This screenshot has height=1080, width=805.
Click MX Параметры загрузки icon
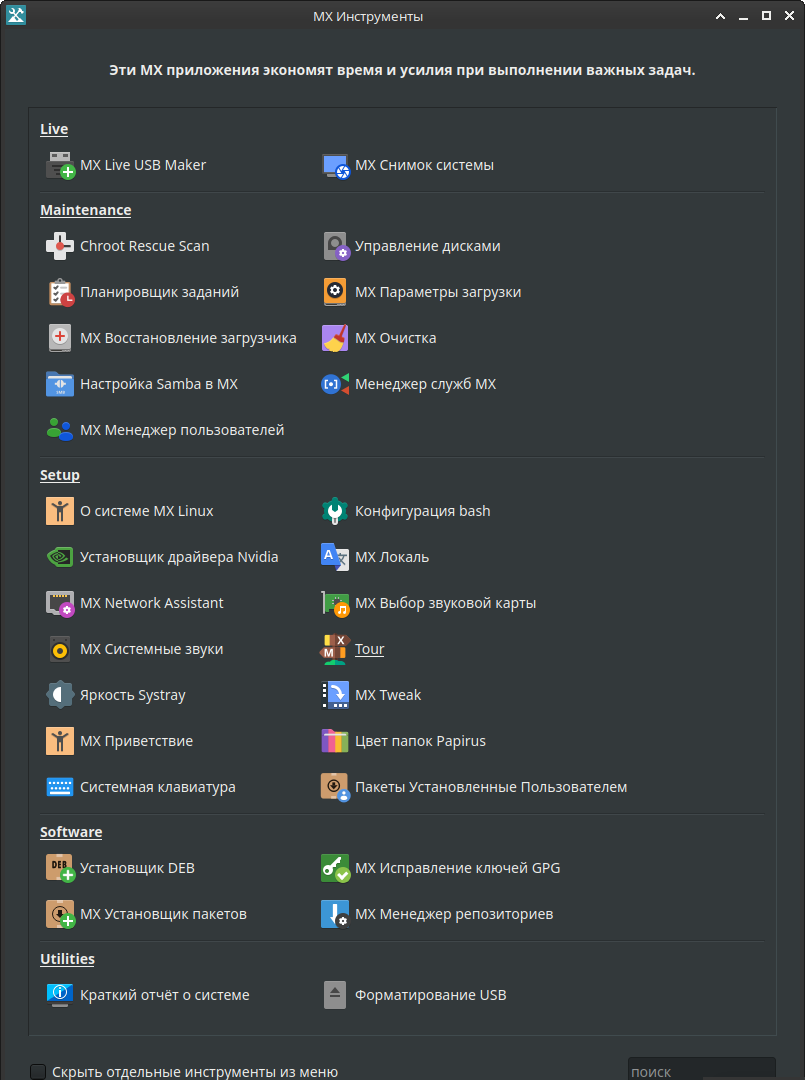pyautogui.click(x=335, y=292)
